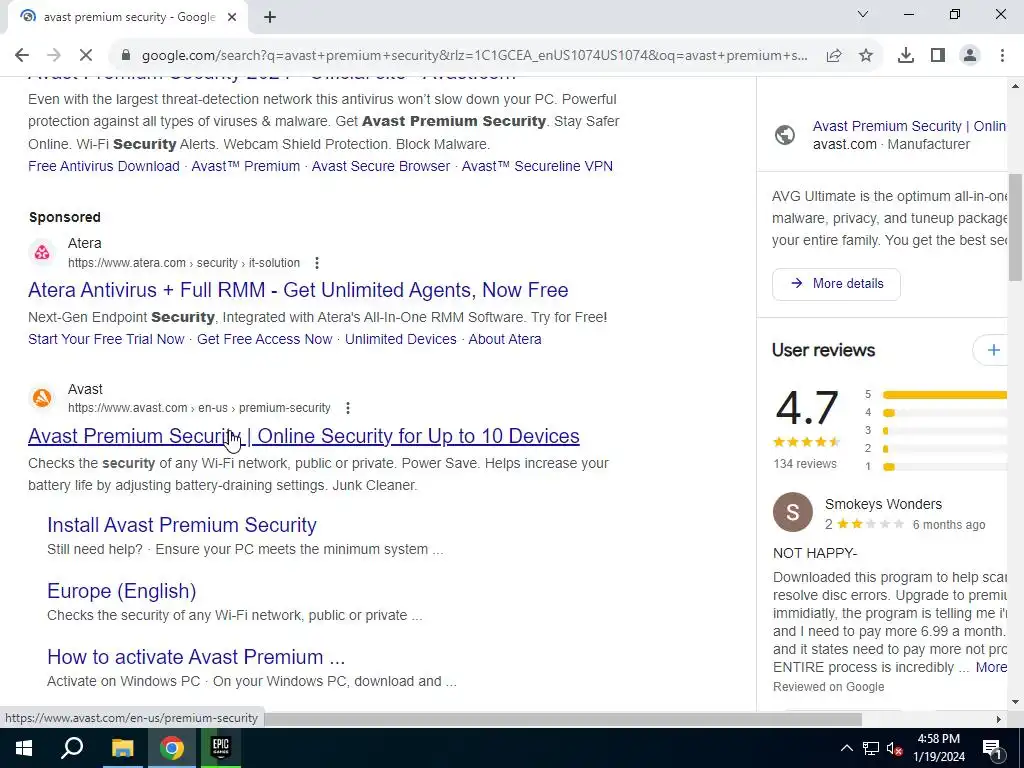The height and width of the screenshot is (768, 1024).
Task: Click the Reviewed on Google text
Action: pyautogui.click(x=829, y=687)
